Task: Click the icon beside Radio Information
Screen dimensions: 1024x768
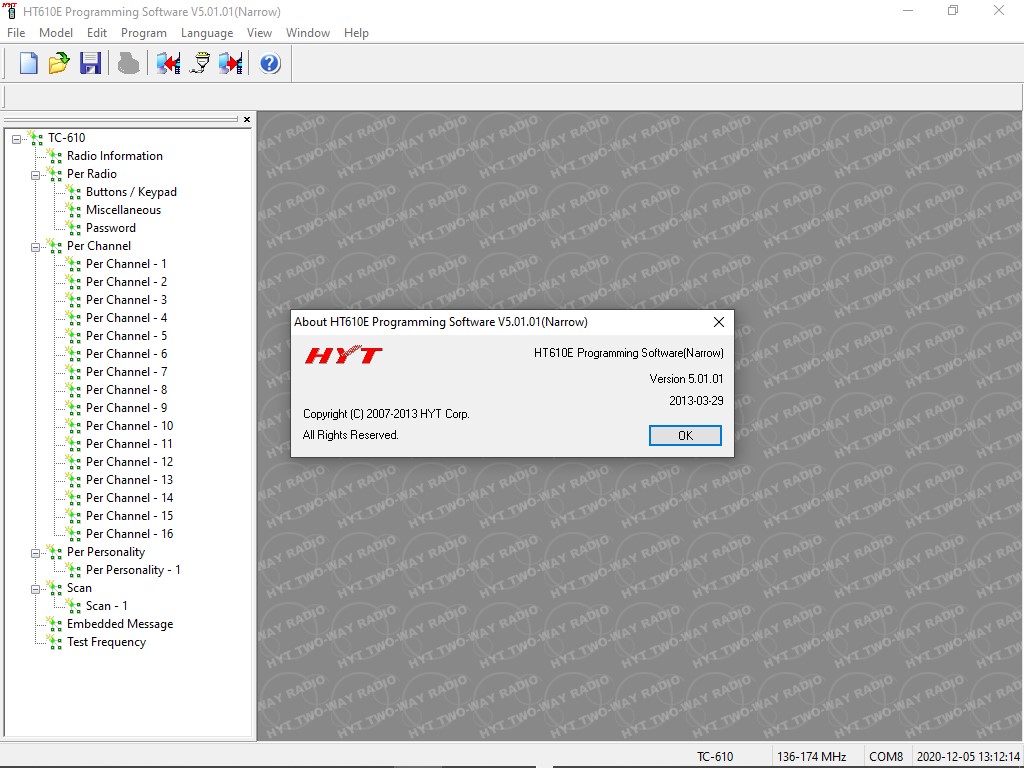Action: click(55, 156)
